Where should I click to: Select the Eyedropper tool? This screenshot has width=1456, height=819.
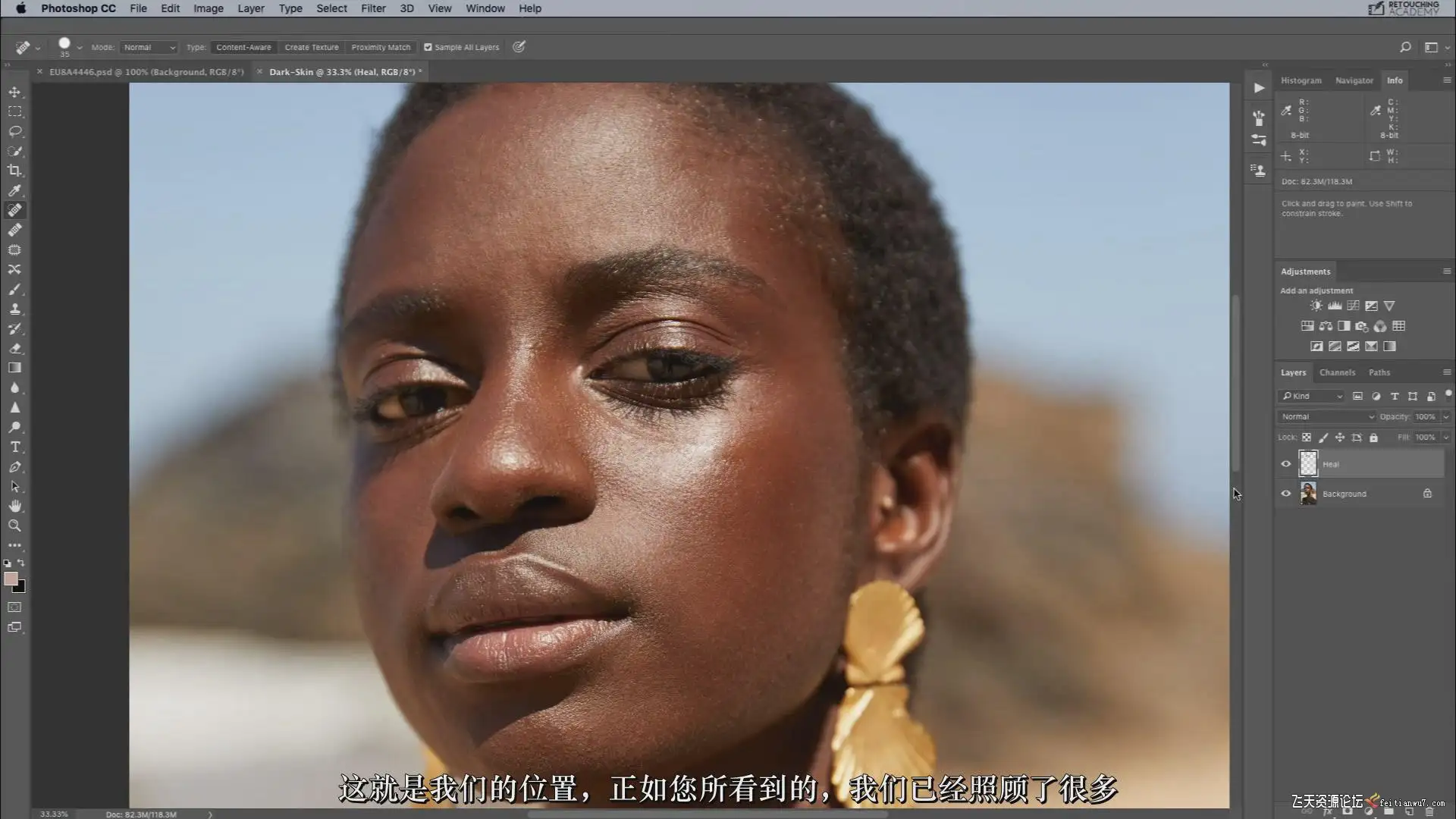pyautogui.click(x=14, y=190)
